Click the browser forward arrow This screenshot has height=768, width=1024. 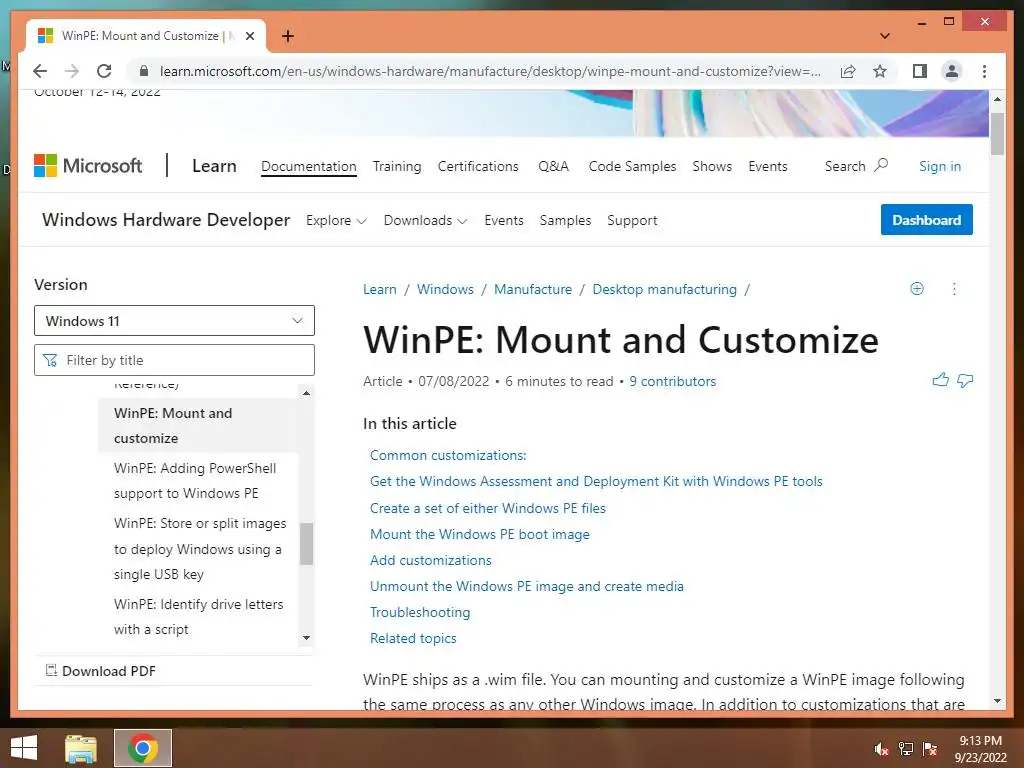point(72,71)
